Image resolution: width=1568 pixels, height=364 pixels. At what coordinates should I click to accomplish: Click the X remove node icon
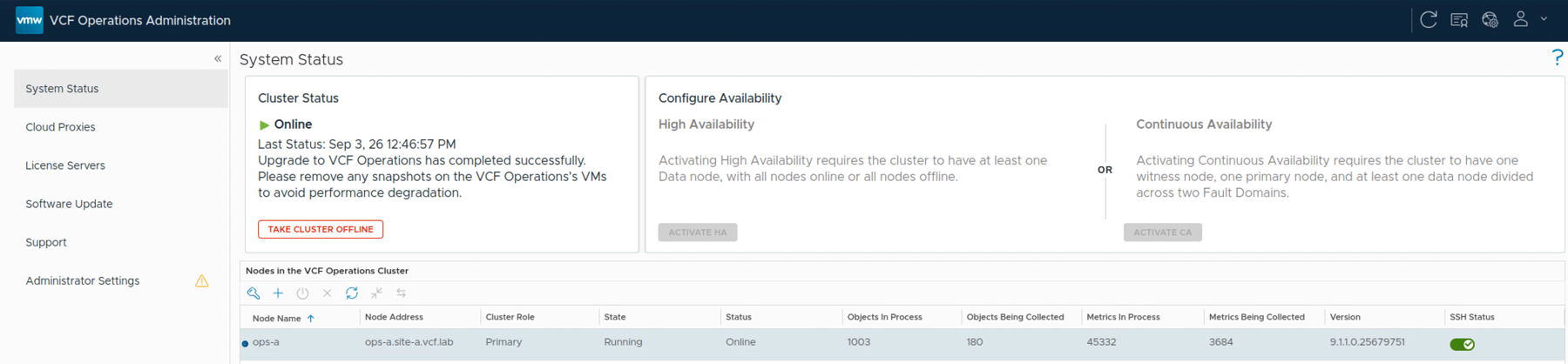(x=327, y=293)
